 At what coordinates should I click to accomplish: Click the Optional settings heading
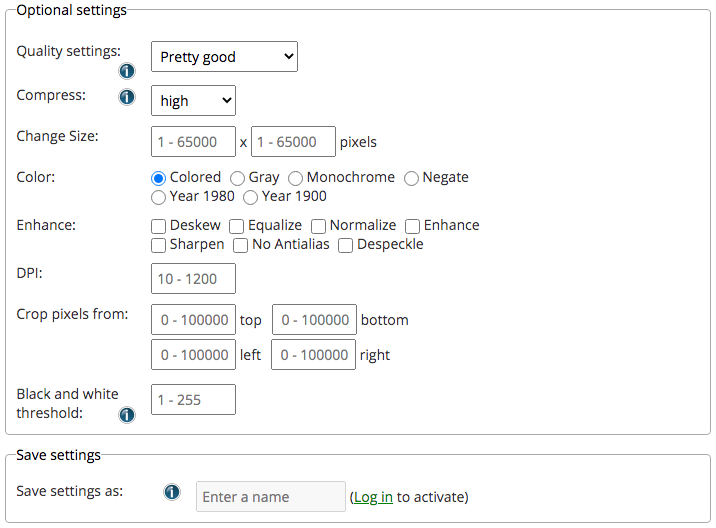(71, 10)
